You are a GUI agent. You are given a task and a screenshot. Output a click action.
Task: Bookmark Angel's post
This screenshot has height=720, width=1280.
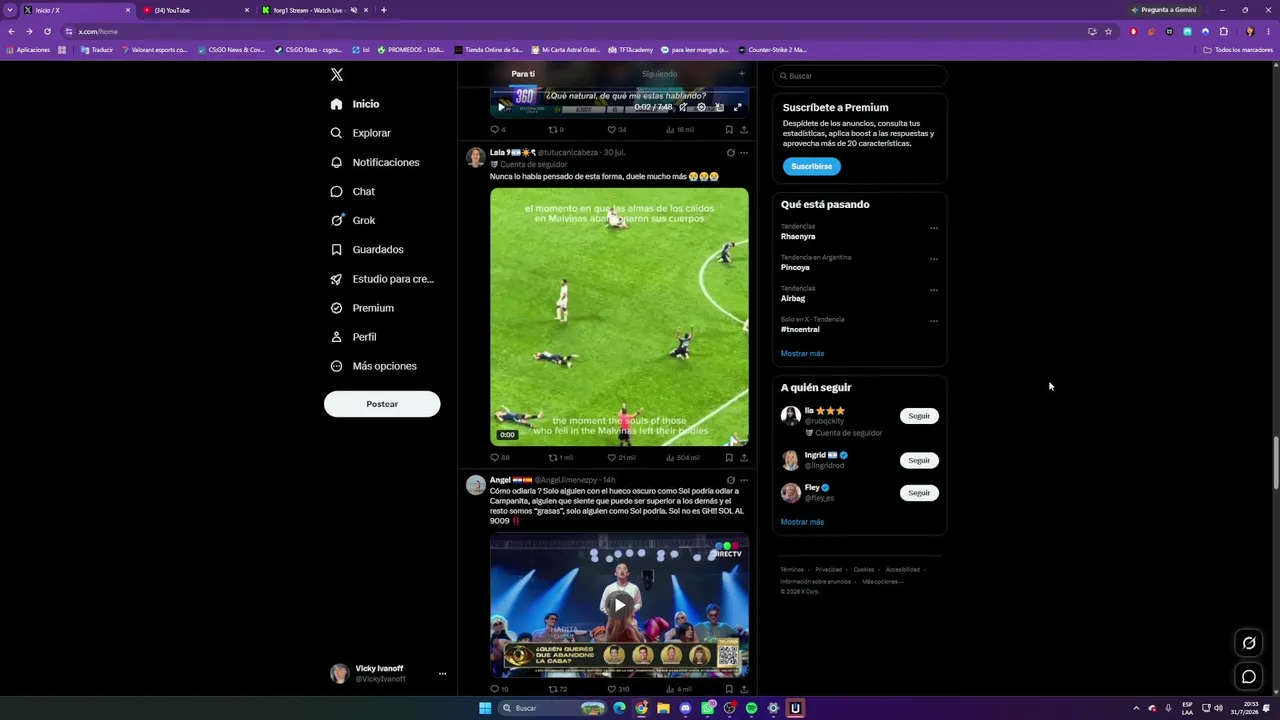pos(729,689)
